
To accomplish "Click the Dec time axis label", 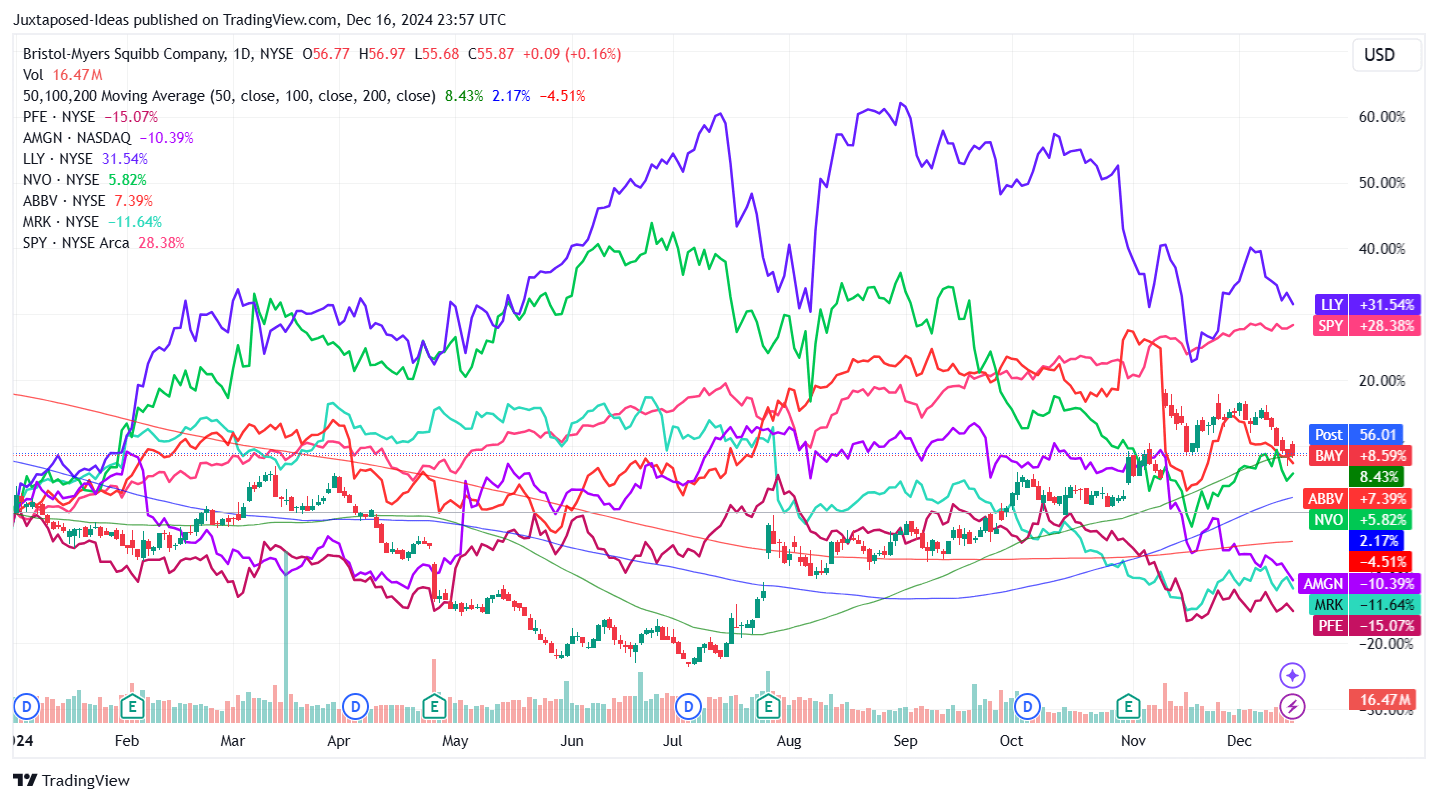I will [x=1239, y=741].
